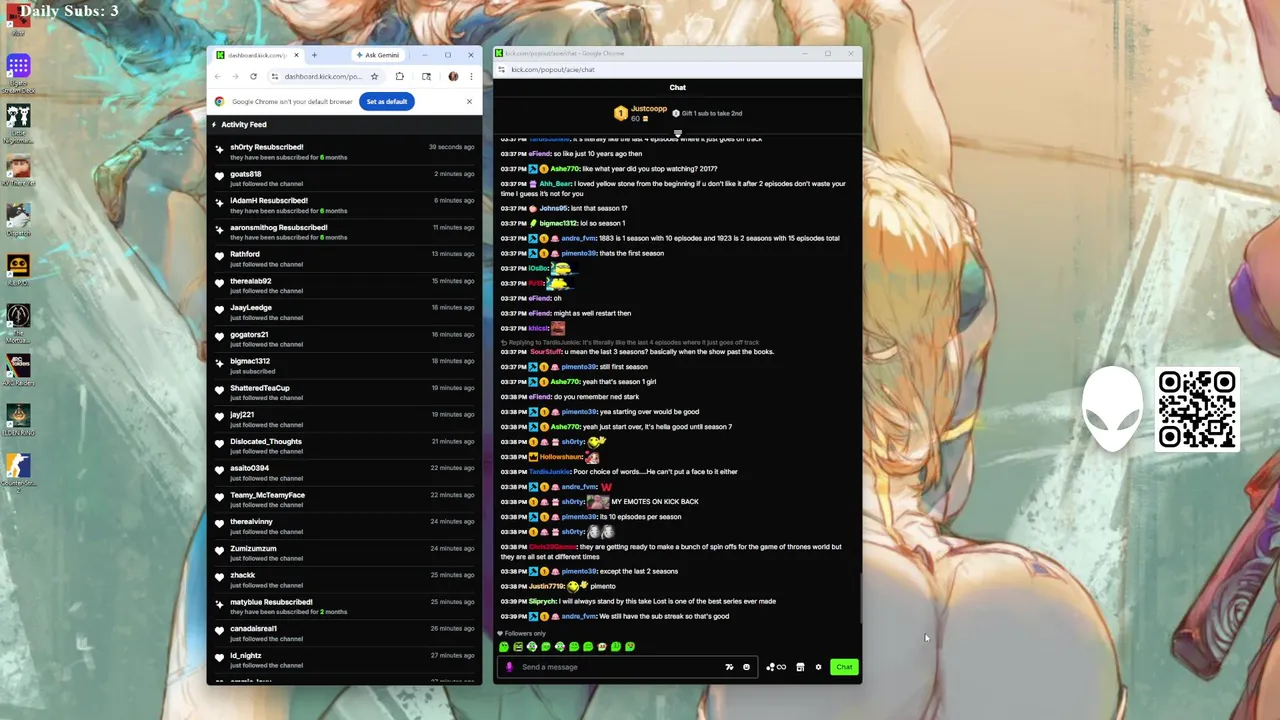Open Chrome three-dot menu in dashboard window
This screenshot has width=1280, height=720.
(471, 77)
